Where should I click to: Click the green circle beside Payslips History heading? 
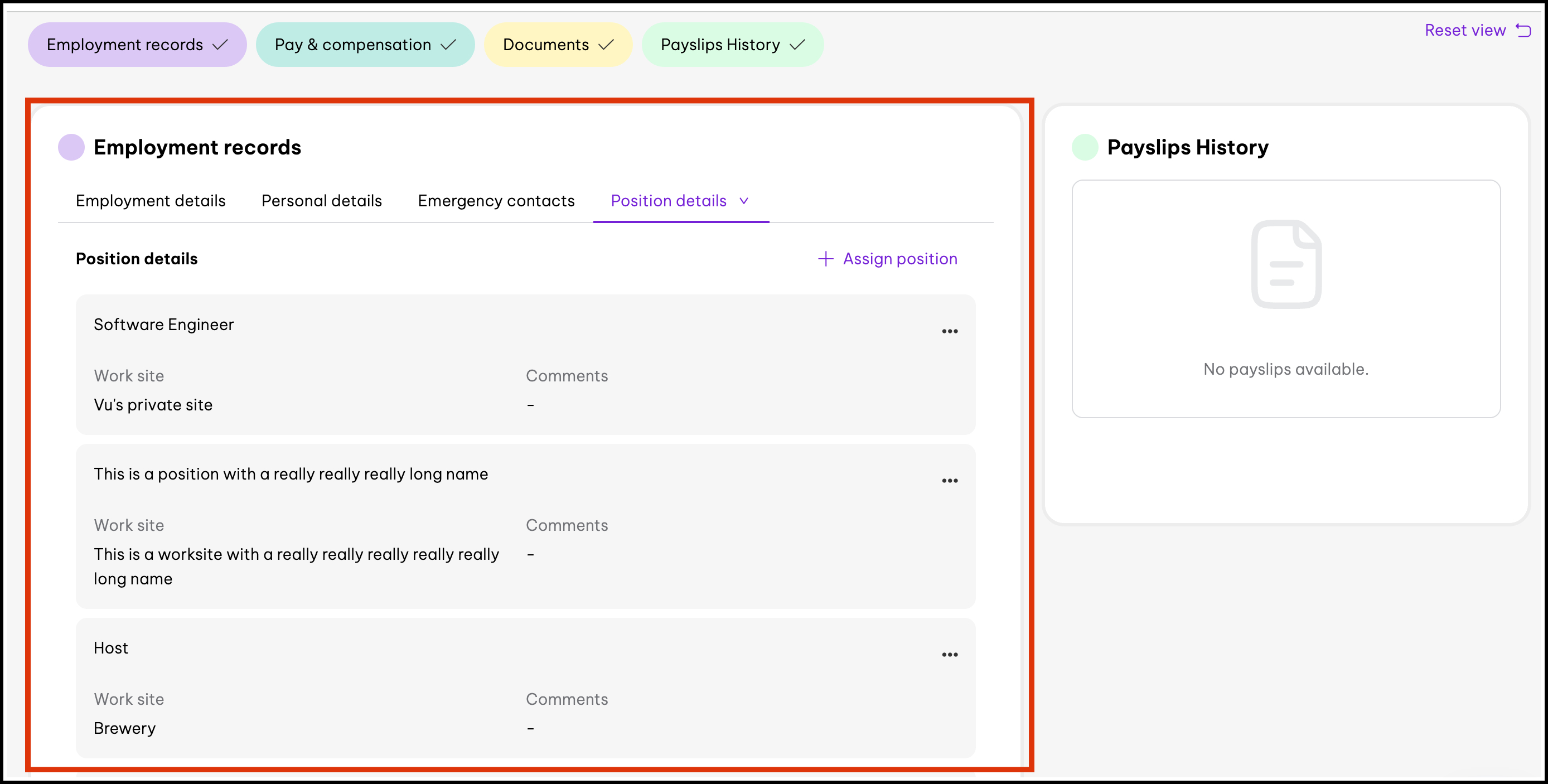1085,147
